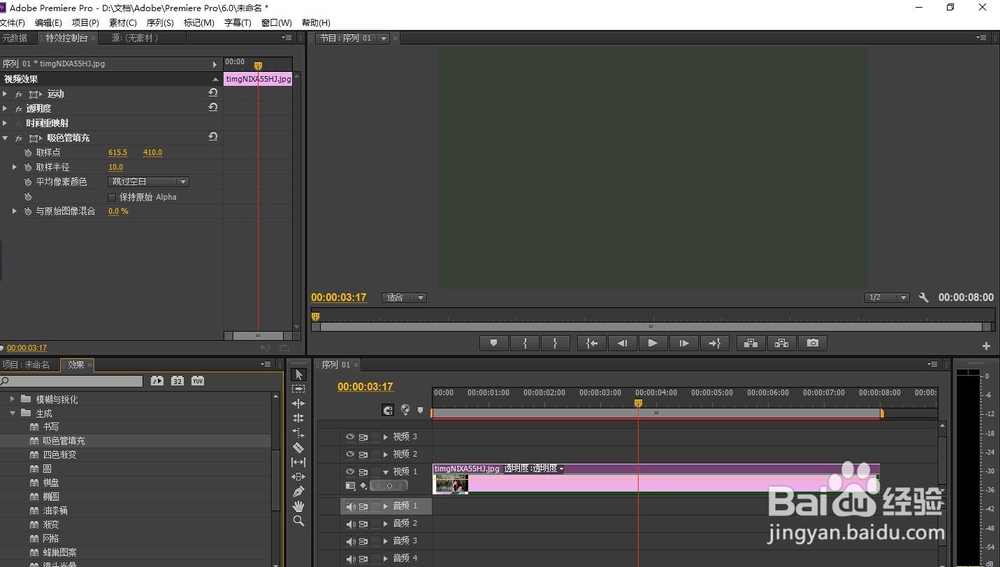This screenshot has width=1000, height=567.
Task: Select the Selection arrow tool
Action: click(298, 374)
